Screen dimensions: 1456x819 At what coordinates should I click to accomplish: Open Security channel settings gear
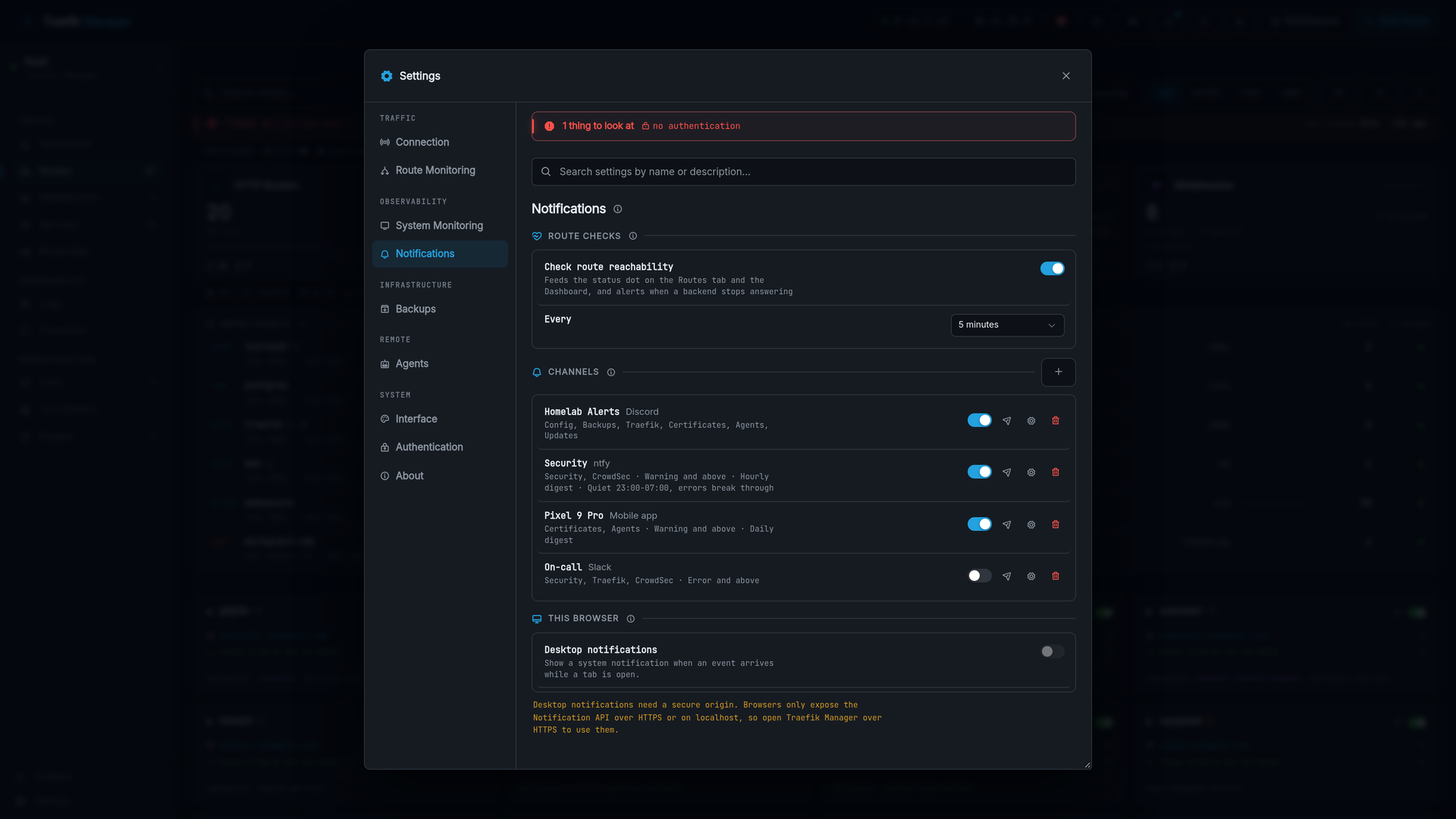click(1031, 472)
